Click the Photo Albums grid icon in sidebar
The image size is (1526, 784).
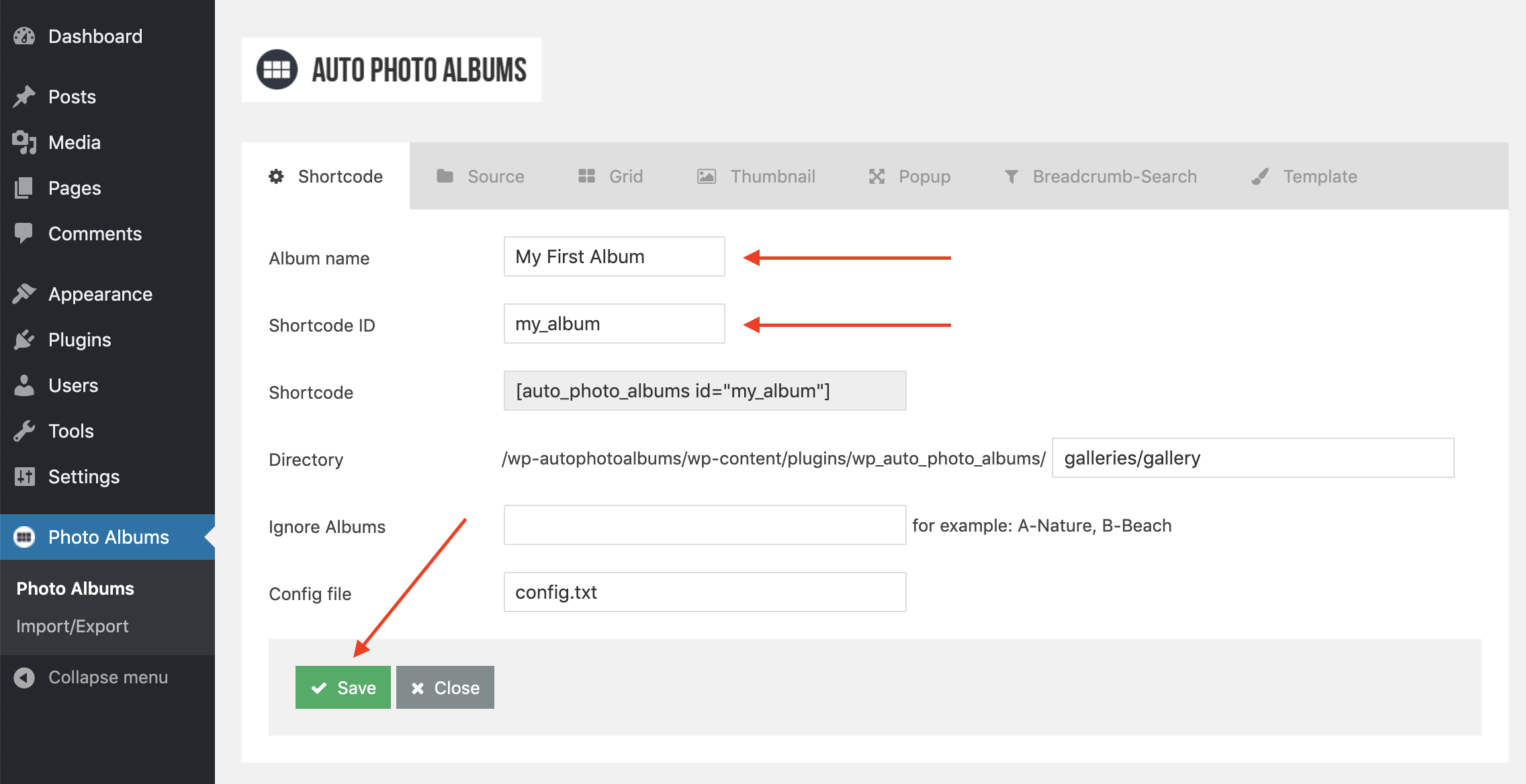point(24,537)
